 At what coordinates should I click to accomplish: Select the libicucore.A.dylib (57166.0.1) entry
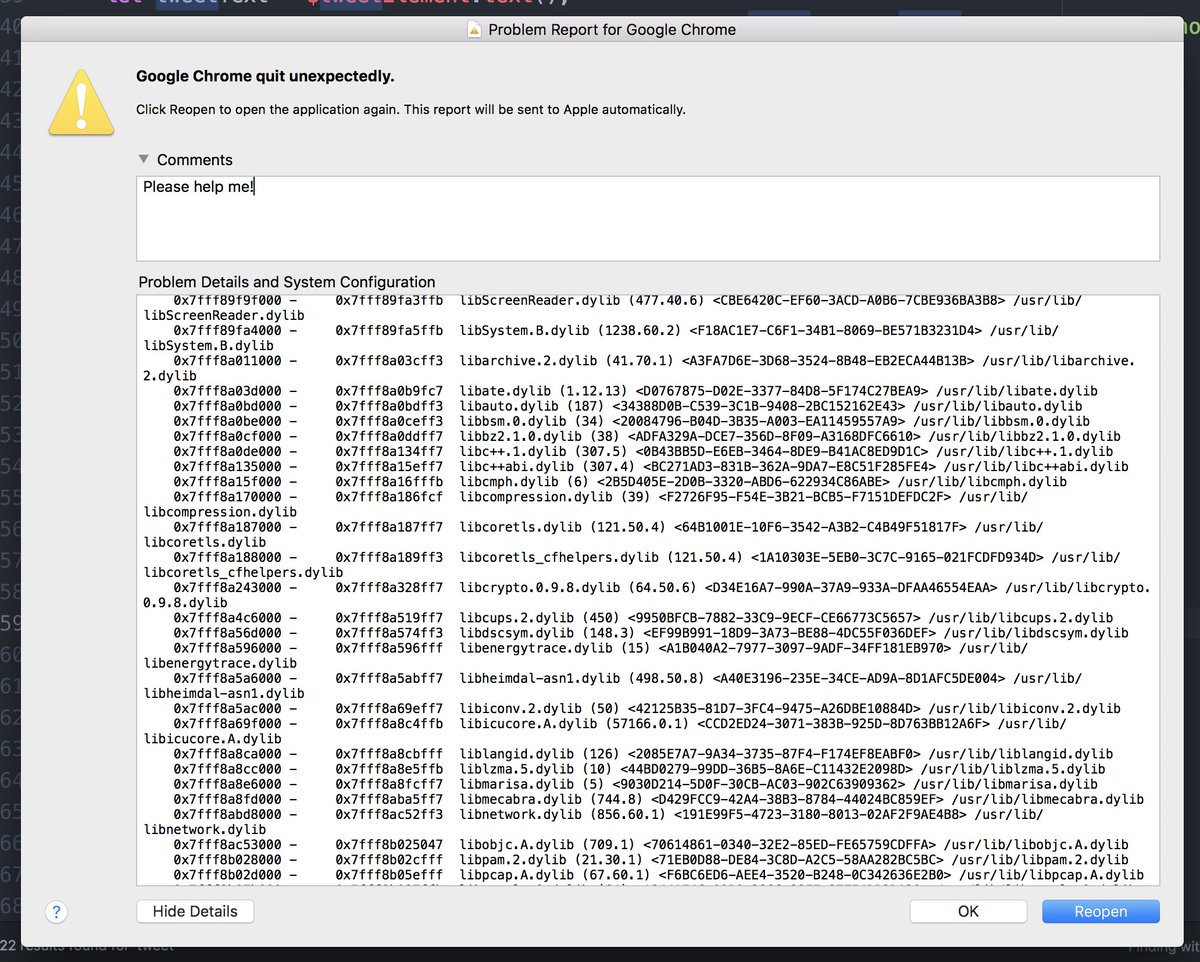click(605, 731)
